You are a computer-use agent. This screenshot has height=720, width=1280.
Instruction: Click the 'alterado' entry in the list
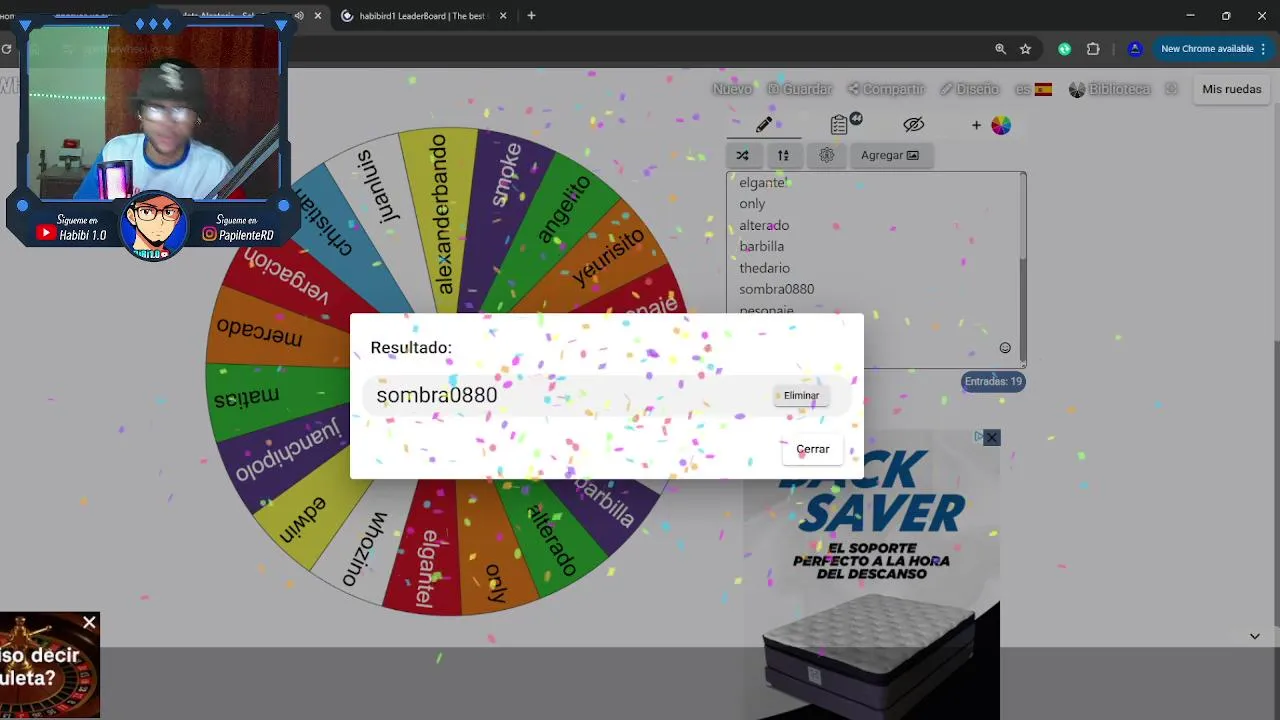[x=764, y=225]
